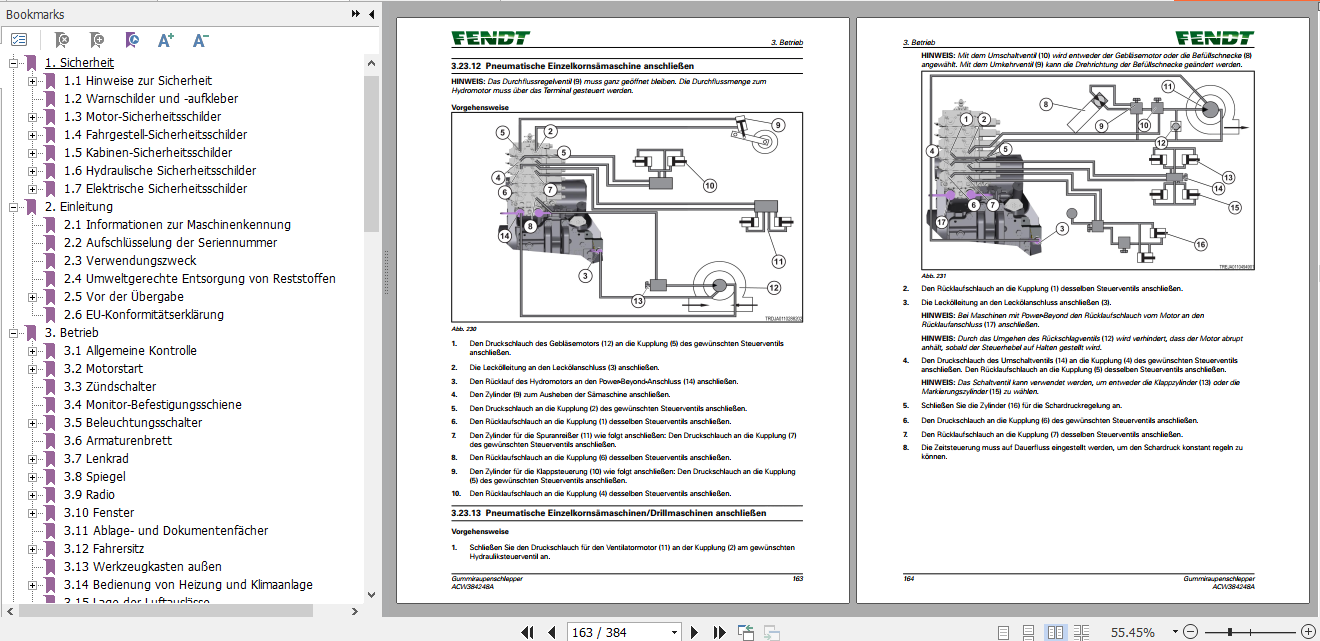Click bookmark icon beside 3.9 Radio
1320x641 pixels.
point(49,495)
